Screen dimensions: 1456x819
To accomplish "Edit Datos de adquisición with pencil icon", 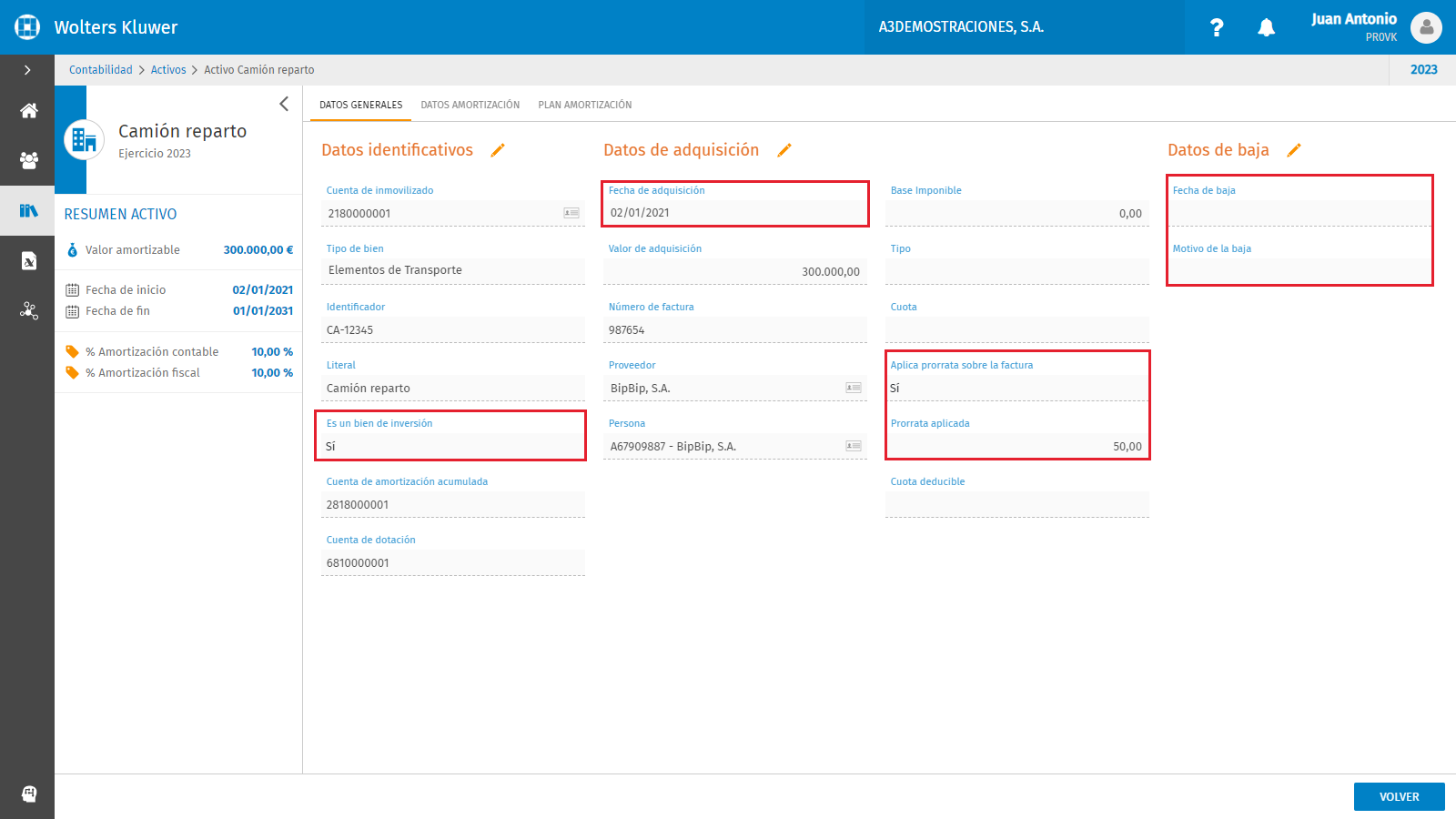I will 784,150.
